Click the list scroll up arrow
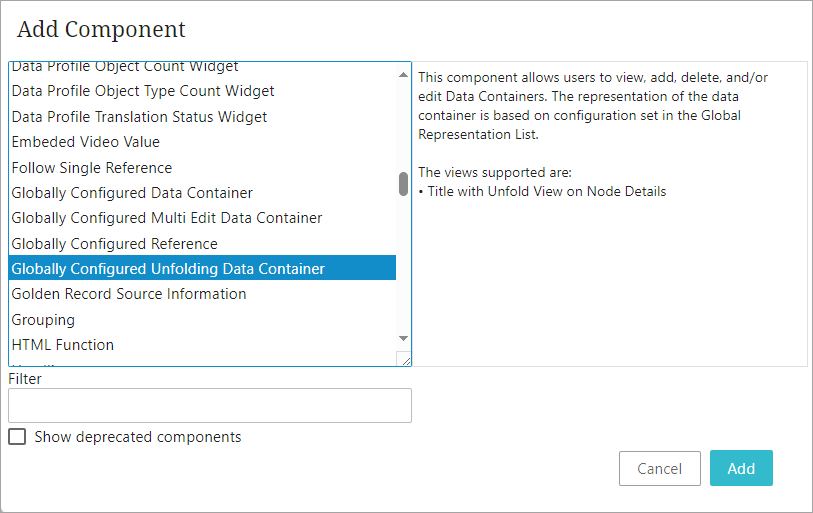 coord(404,75)
